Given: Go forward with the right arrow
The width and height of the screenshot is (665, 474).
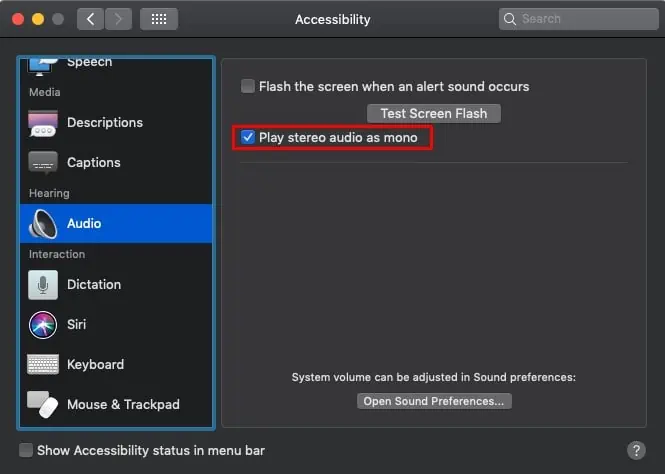Looking at the screenshot, I should coord(118,19).
